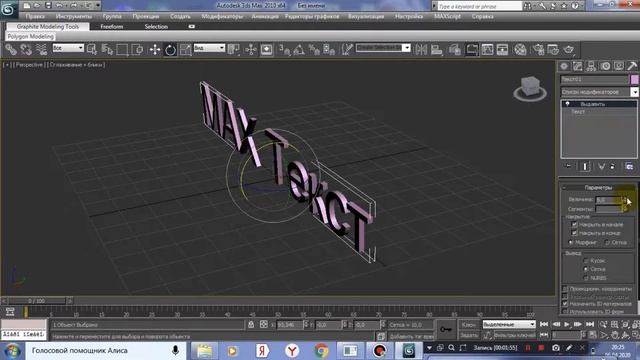Click the 'Polygon Modeling' panel button

[x=31, y=36]
